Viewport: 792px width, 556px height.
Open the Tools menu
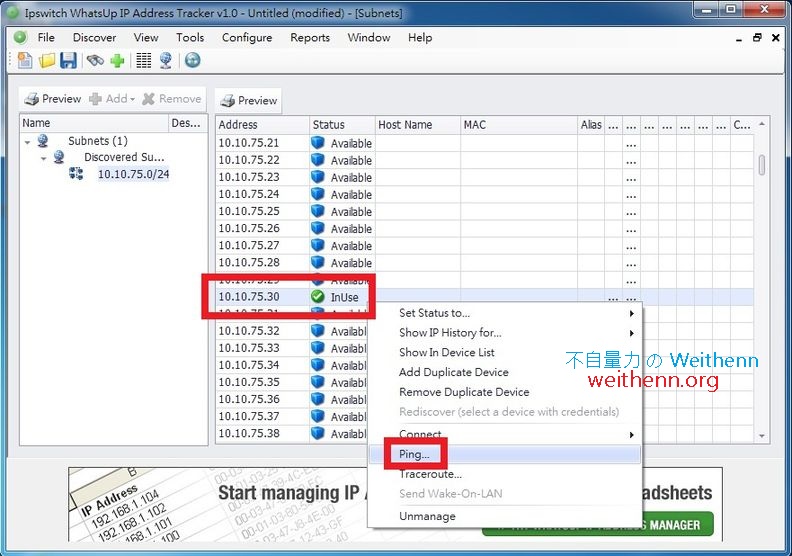click(190, 37)
